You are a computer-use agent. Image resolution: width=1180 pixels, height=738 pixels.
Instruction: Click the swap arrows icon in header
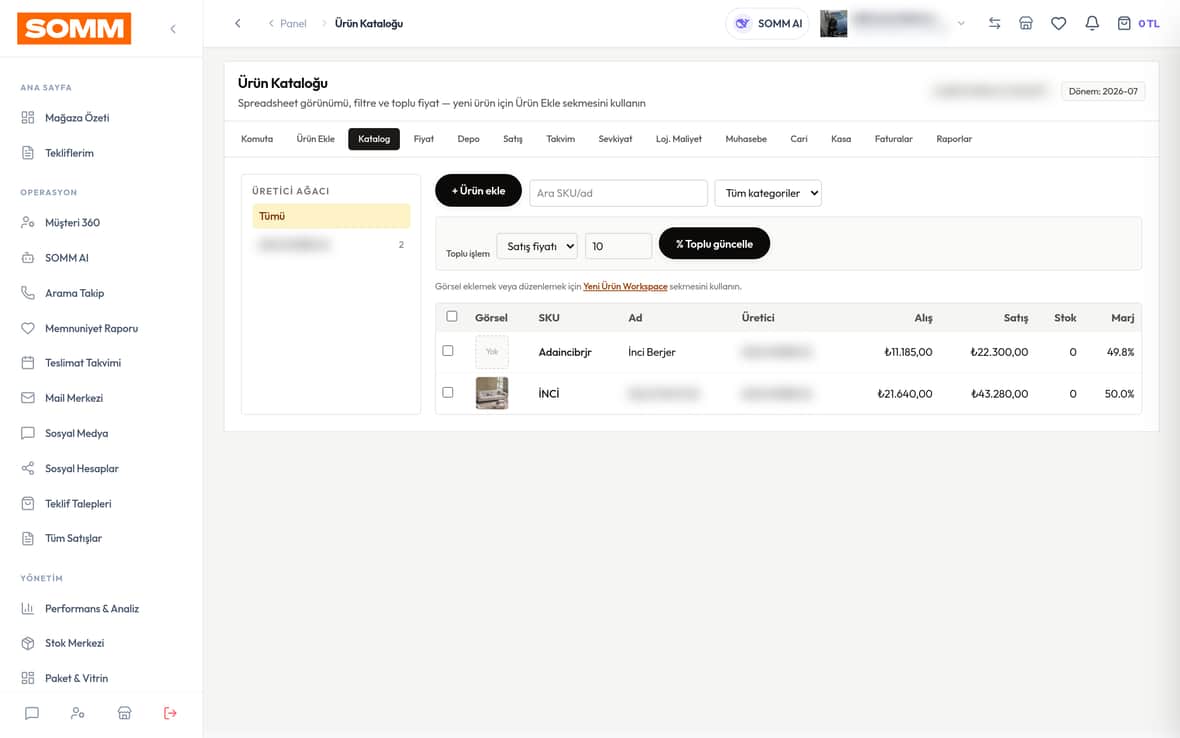pyautogui.click(x=994, y=23)
